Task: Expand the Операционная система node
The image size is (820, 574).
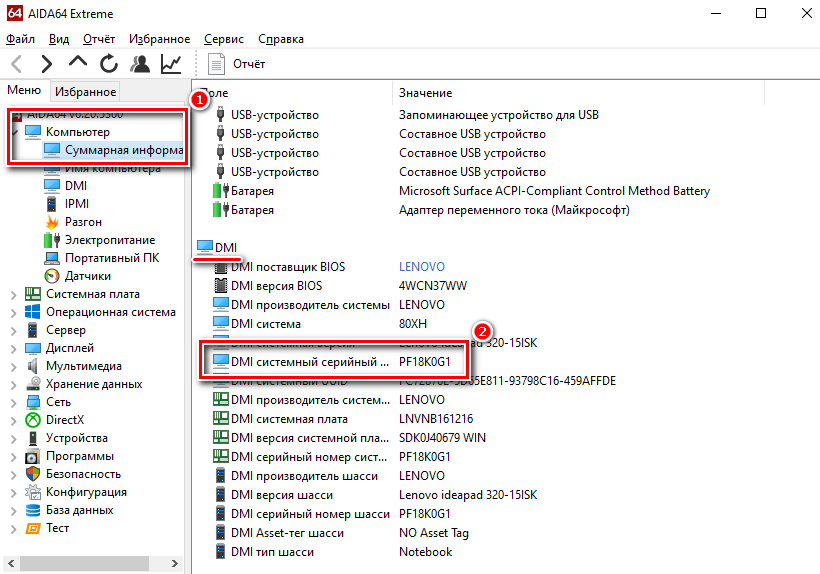Action: (x=13, y=313)
